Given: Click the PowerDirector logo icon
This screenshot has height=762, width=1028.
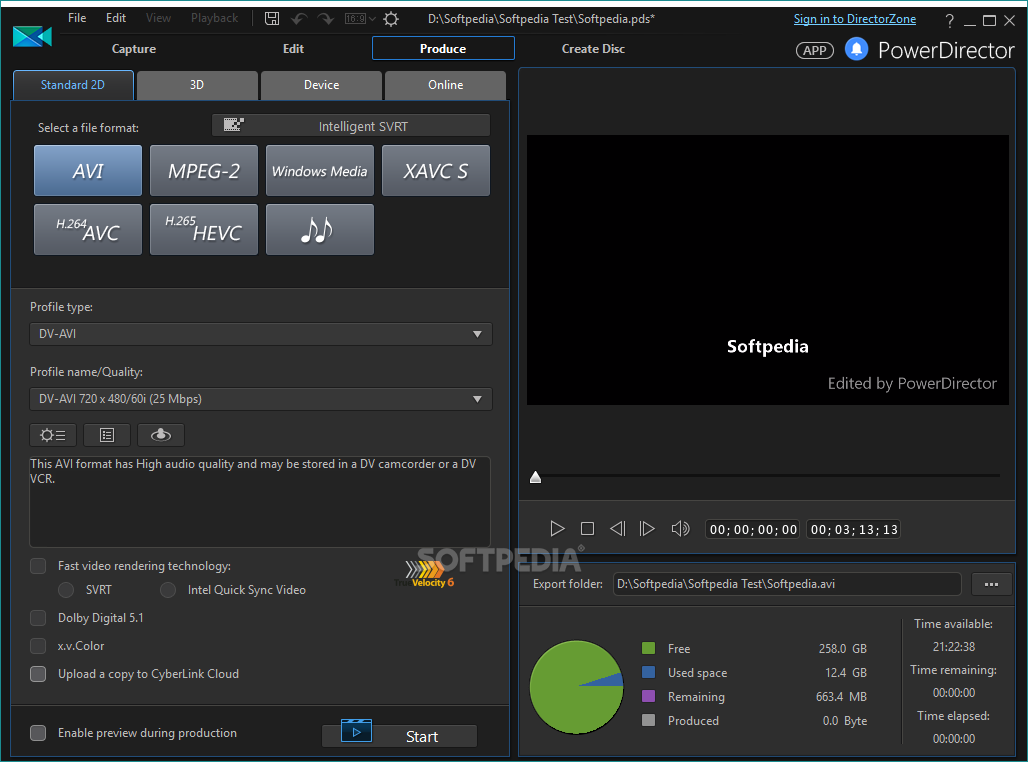Looking at the screenshot, I should (32, 37).
